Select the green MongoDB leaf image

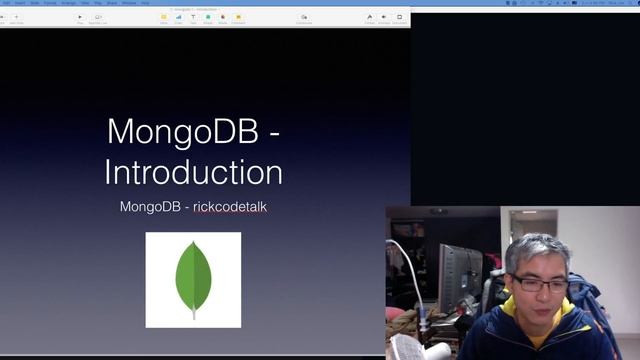tap(193, 280)
